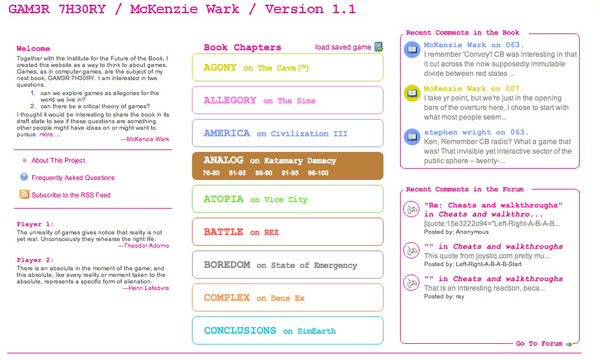Expand the AGONY on The Cave chapter
The width and height of the screenshot is (600, 360).
click(x=288, y=68)
